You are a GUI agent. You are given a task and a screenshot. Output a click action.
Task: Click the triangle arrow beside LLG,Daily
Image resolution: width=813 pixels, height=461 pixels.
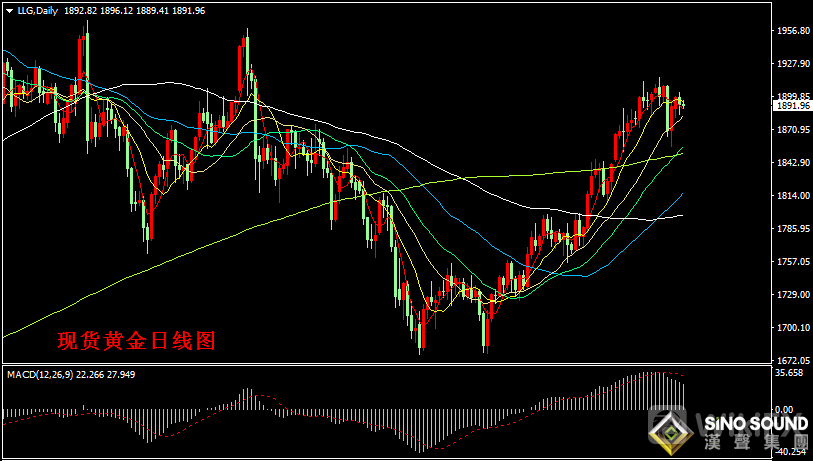coord(9,11)
